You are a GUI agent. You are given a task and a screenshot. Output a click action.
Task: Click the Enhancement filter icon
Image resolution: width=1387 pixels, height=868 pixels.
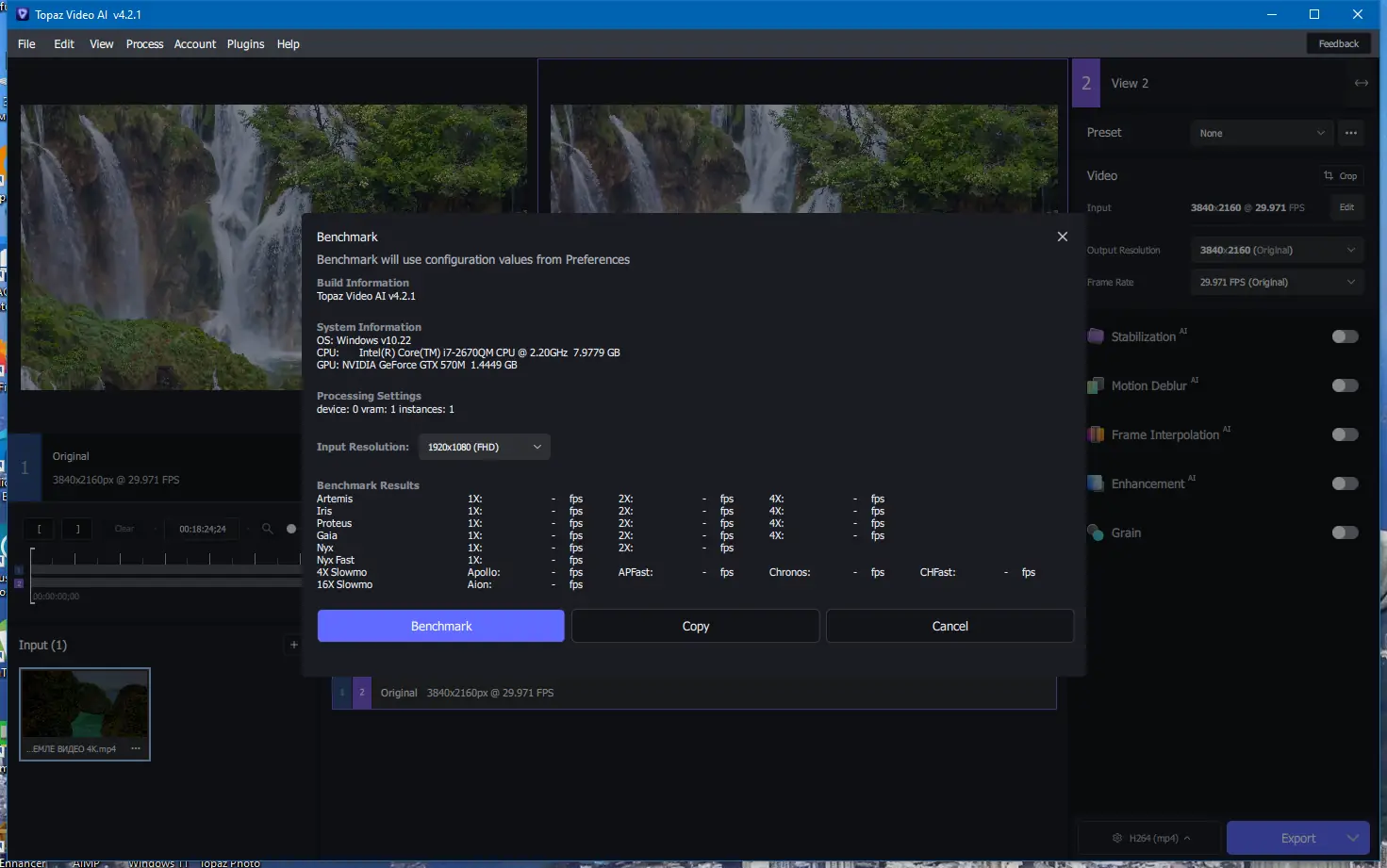click(x=1096, y=483)
